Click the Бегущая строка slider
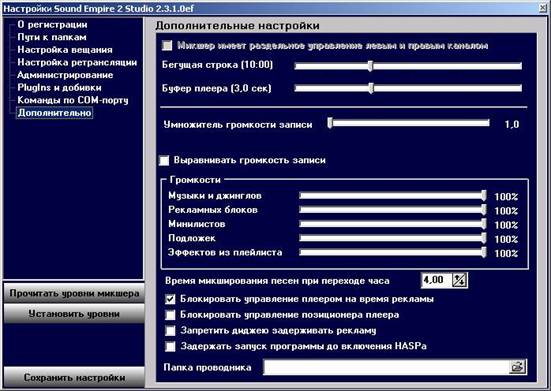 click(408, 66)
